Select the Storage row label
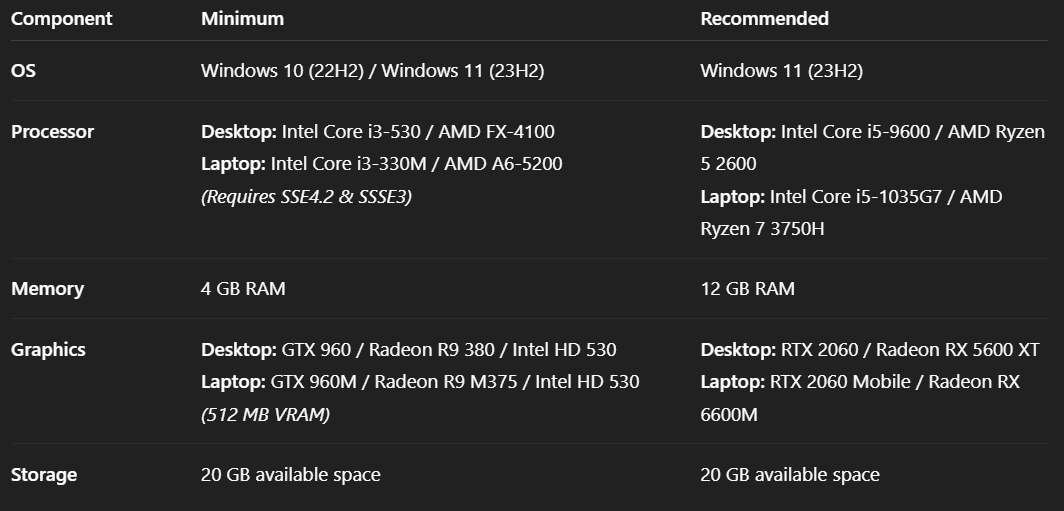 (44, 475)
